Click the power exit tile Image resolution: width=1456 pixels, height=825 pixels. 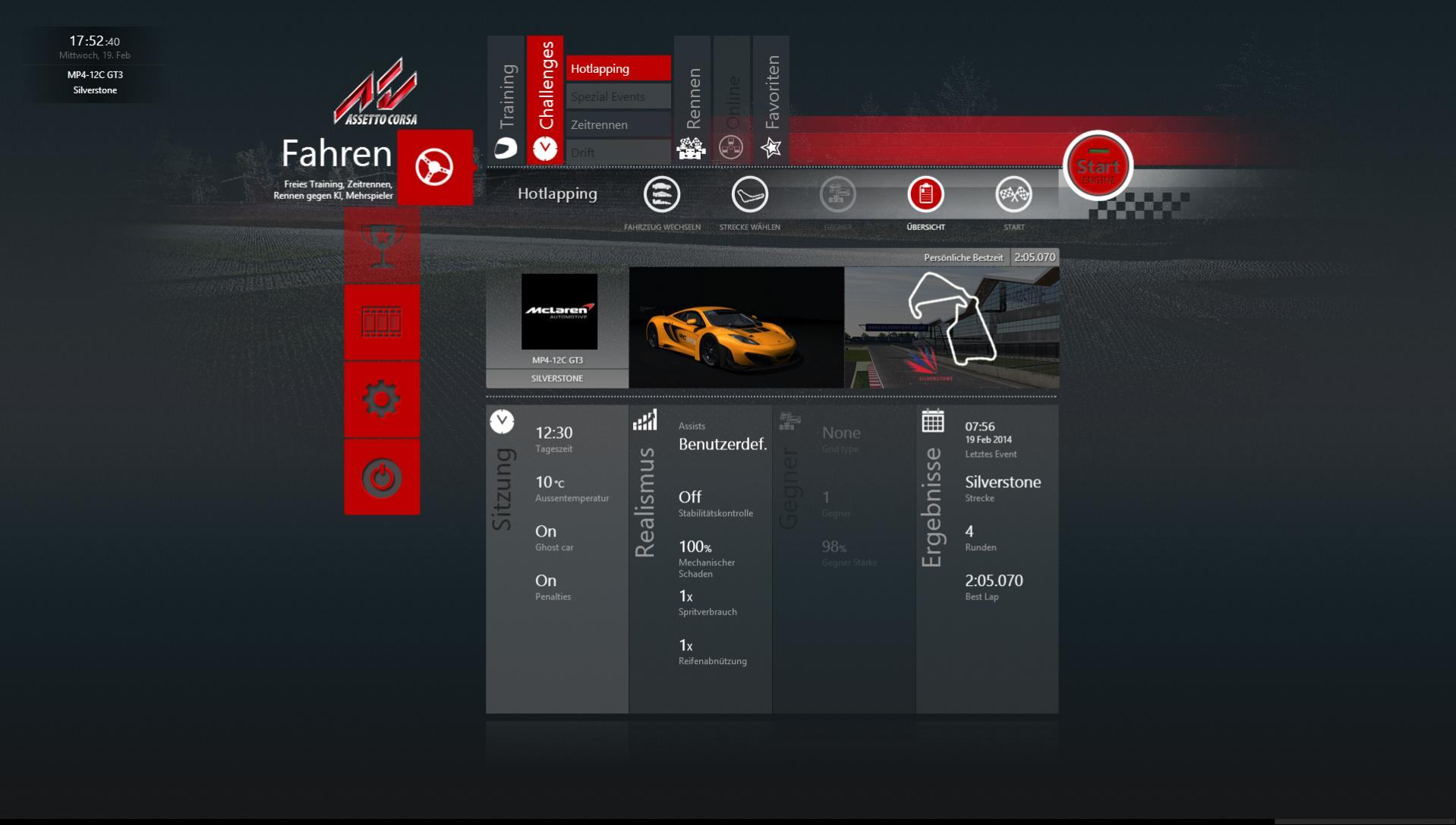point(382,477)
